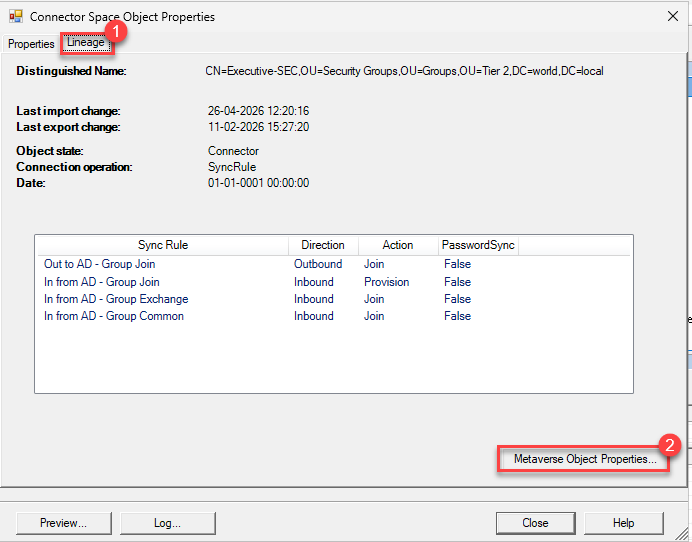Click the Action column header
The height and width of the screenshot is (542, 692).
pyautogui.click(x=397, y=245)
